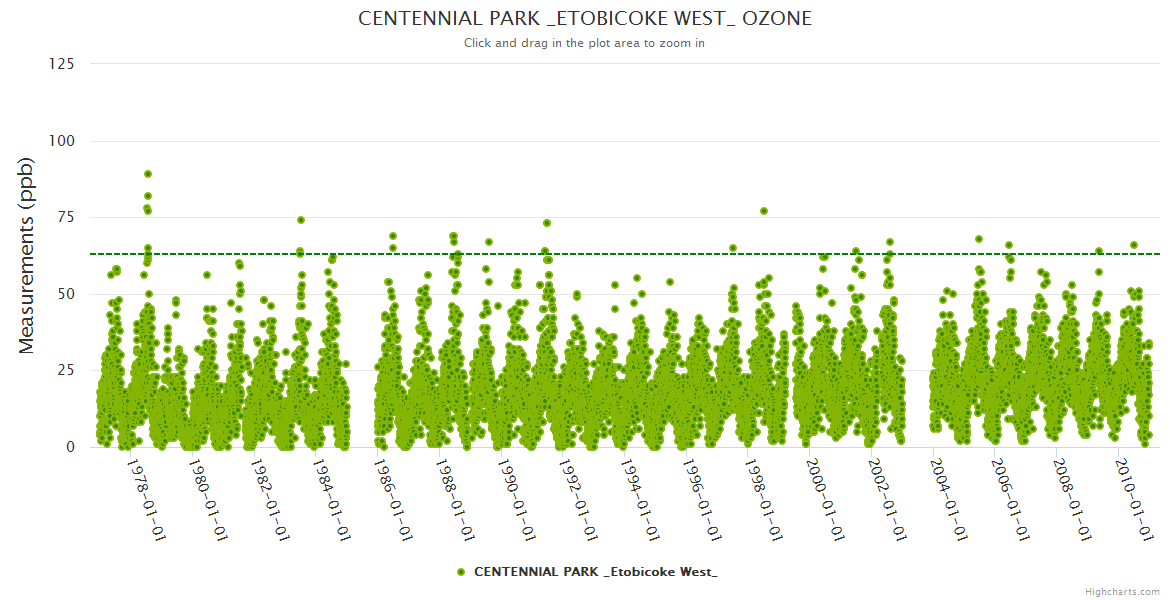Click the 1992-01-01 x-axis label

(578, 499)
